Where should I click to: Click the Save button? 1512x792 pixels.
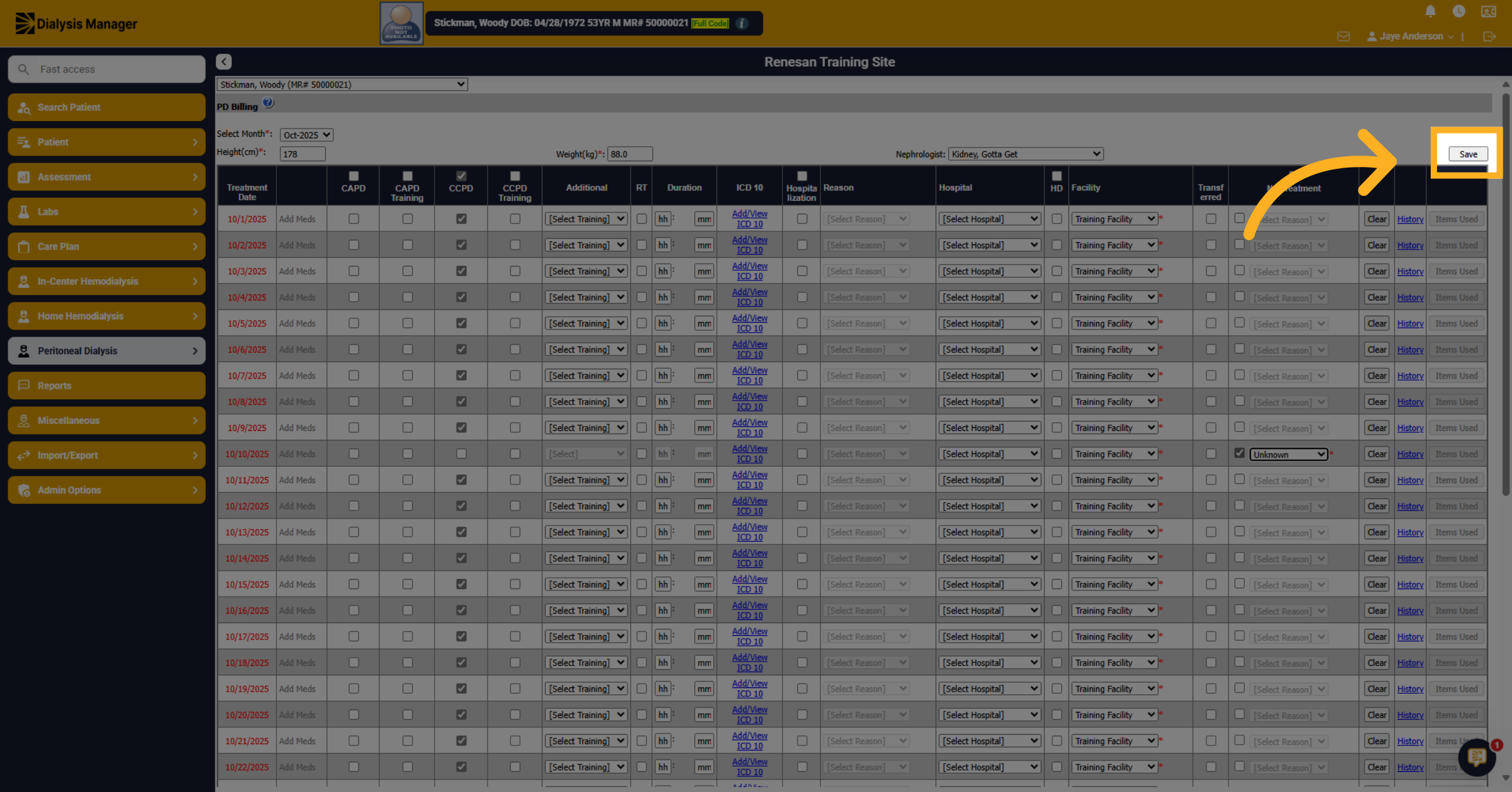[x=1468, y=154]
